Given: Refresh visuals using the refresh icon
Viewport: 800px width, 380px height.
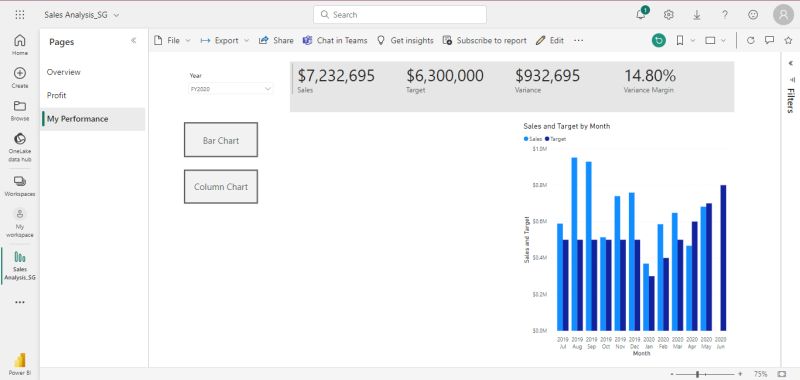Looking at the screenshot, I should [751, 40].
